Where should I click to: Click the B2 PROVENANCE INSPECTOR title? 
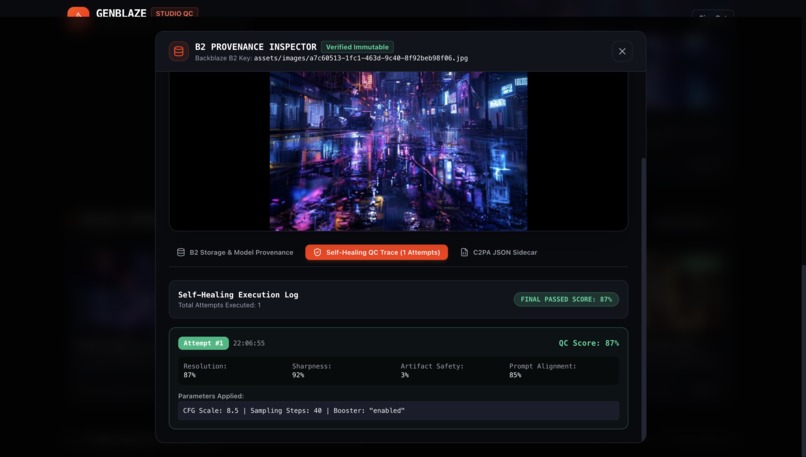coord(255,47)
